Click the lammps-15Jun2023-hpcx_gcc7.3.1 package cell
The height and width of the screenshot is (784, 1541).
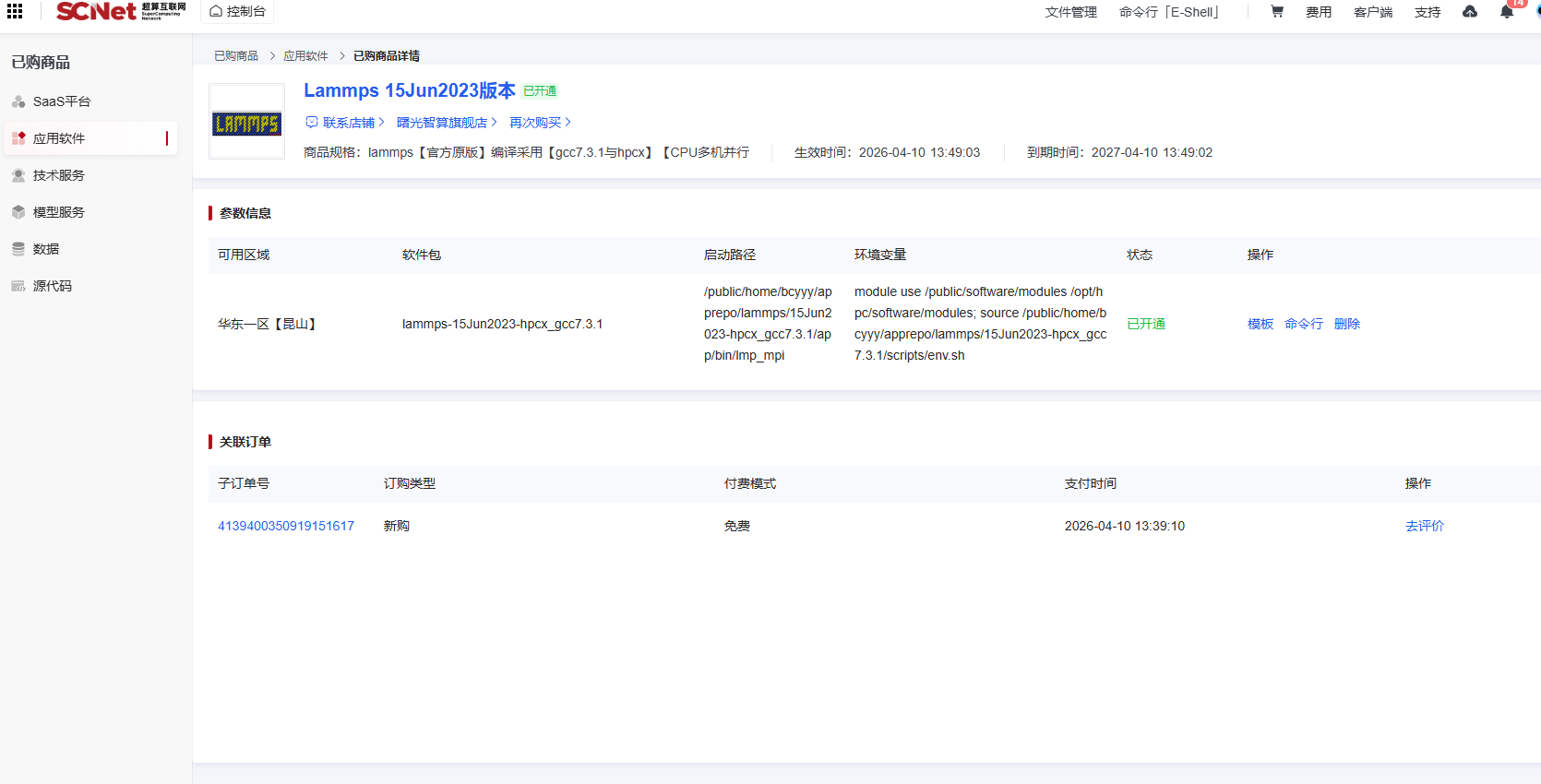(x=502, y=324)
